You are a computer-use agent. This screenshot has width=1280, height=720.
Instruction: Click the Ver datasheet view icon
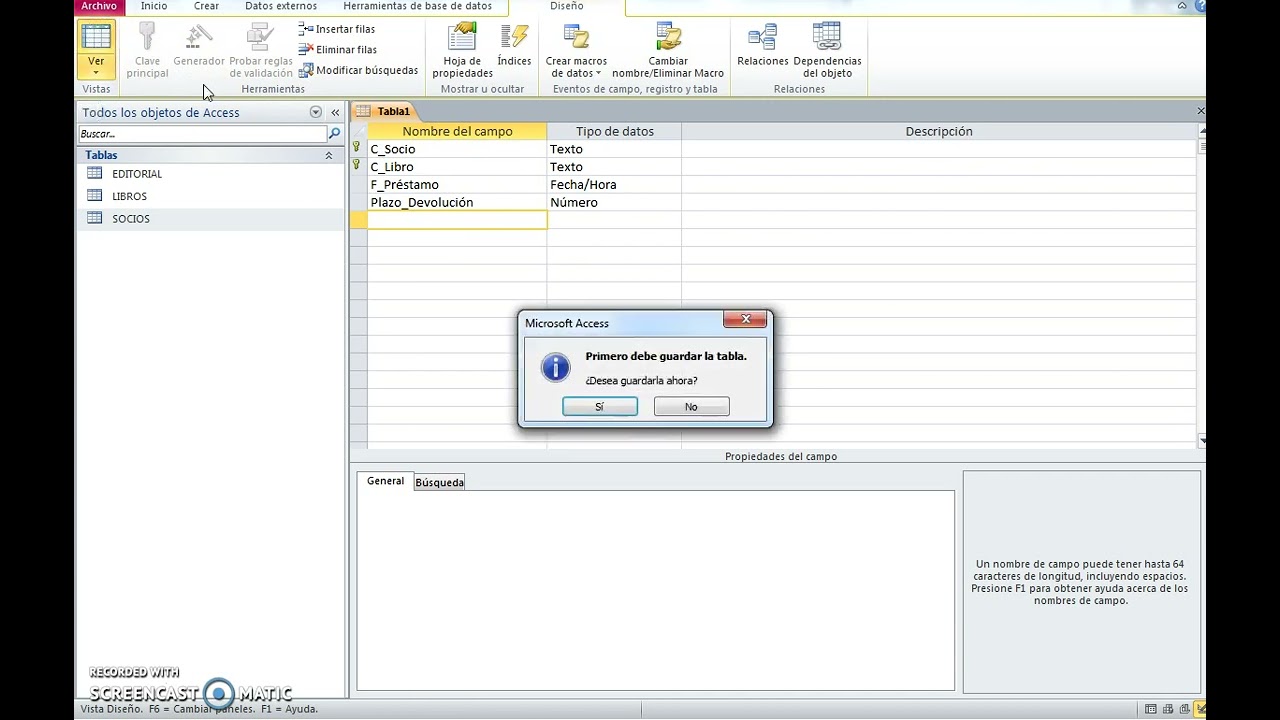pos(96,37)
